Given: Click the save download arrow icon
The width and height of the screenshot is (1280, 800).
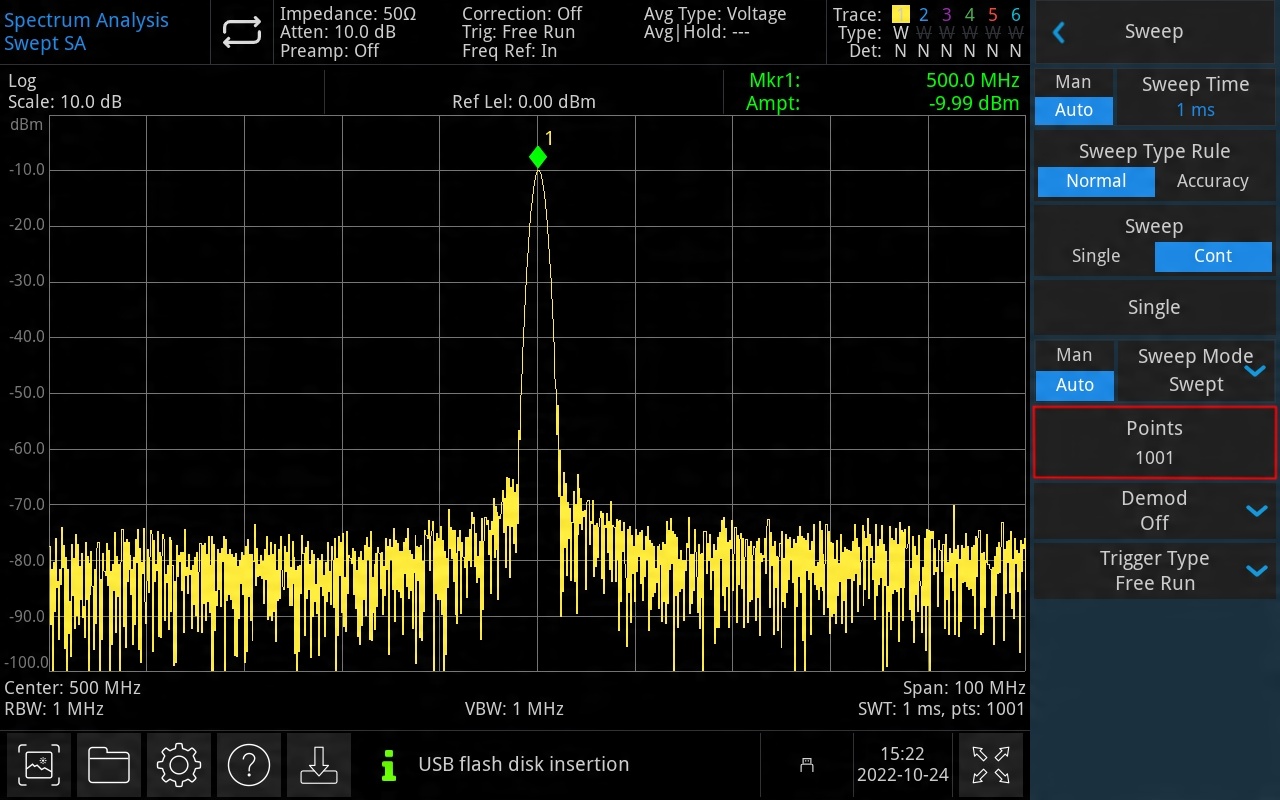Looking at the screenshot, I should [x=319, y=766].
